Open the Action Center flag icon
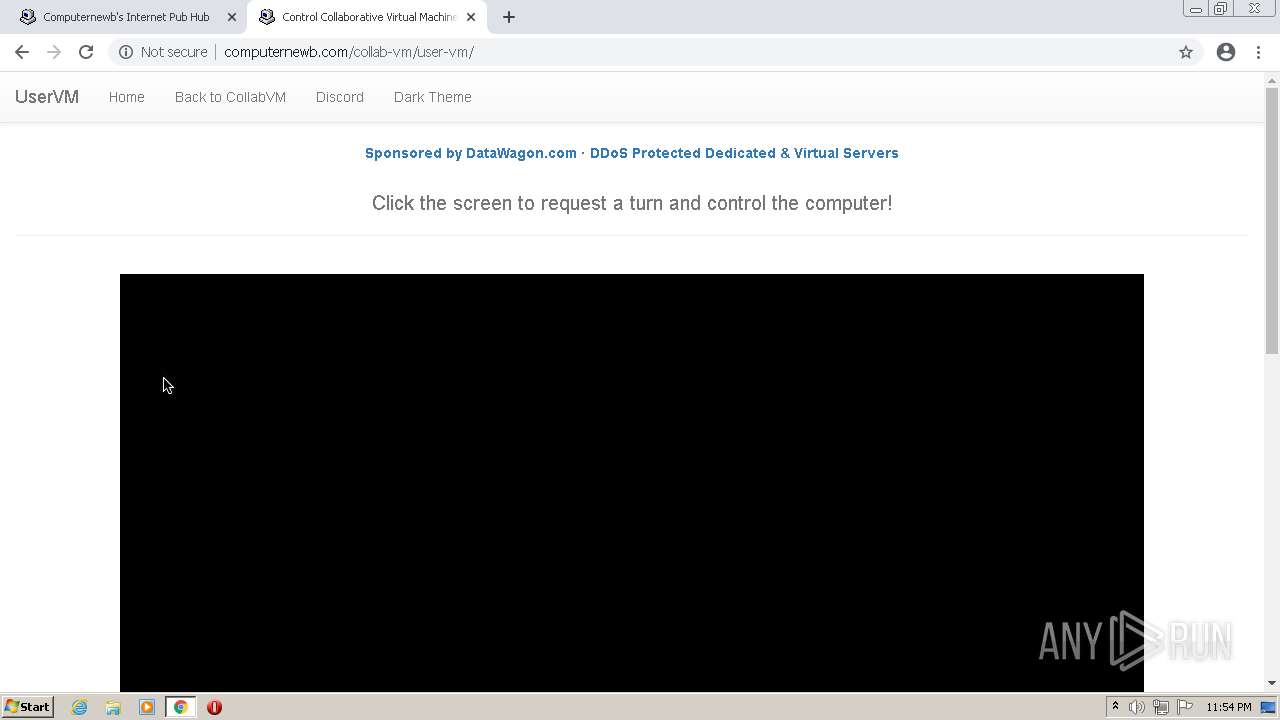Viewport: 1280px width, 720px height. tap(1184, 707)
